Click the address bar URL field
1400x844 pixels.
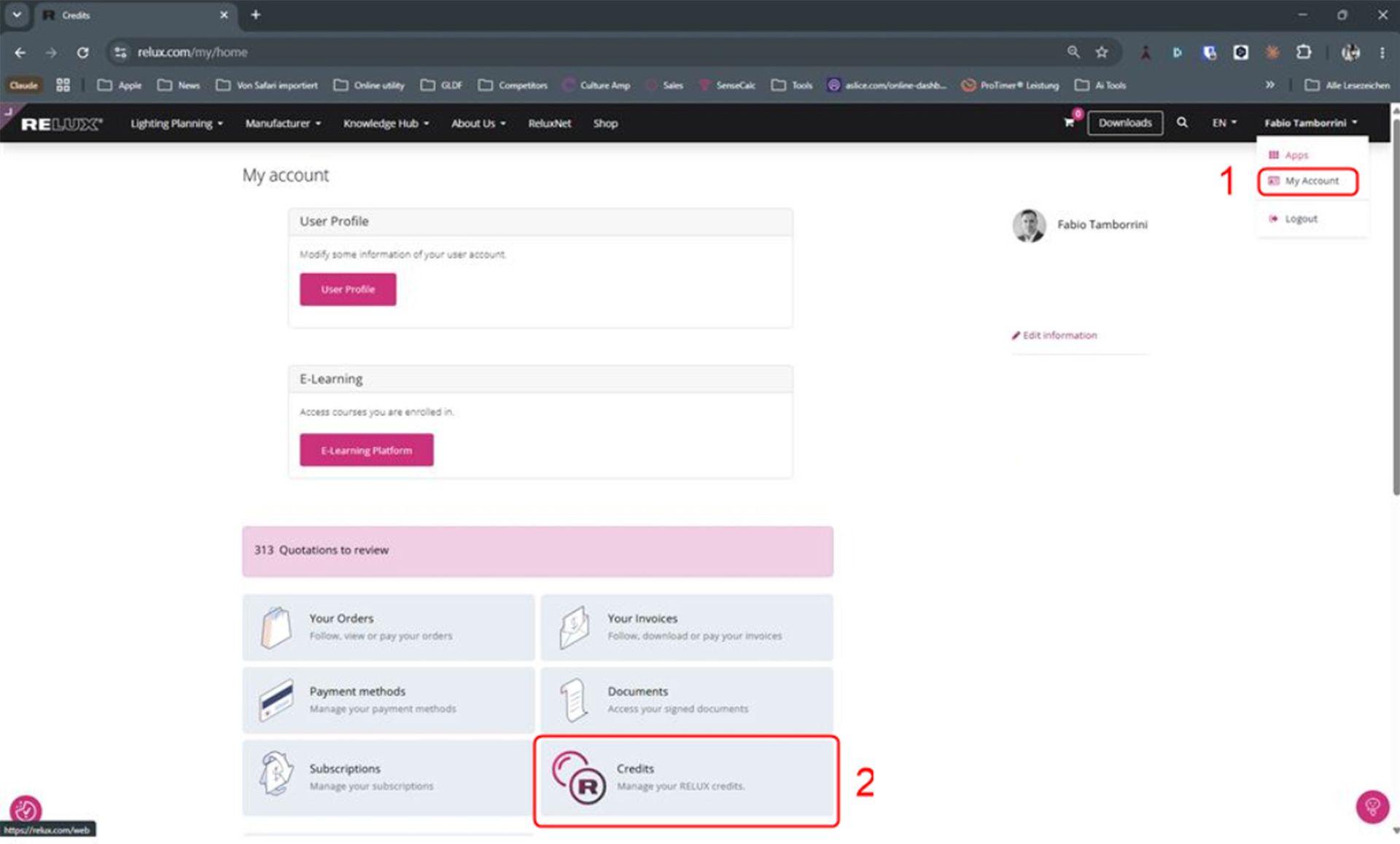pyautogui.click(x=583, y=52)
